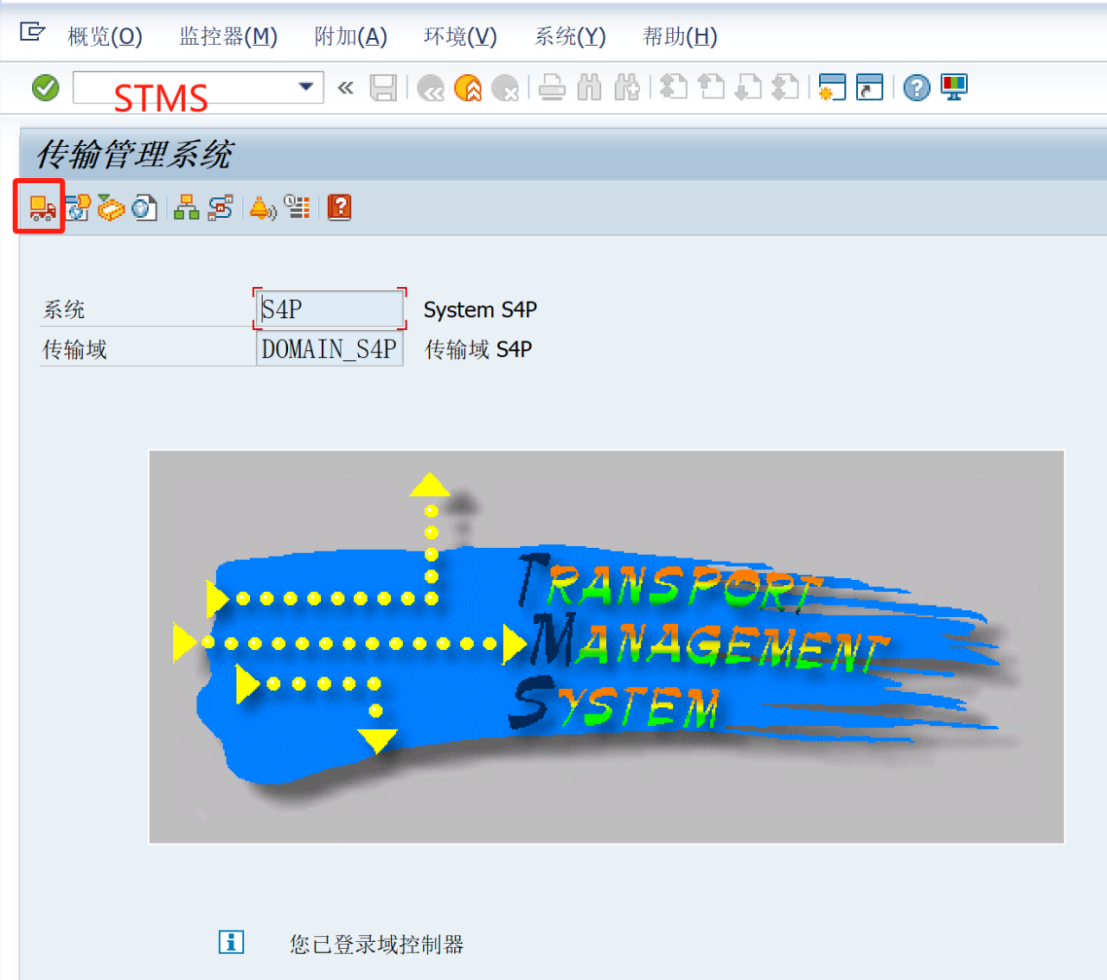Open the 监控器(M) menu
This screenshot has height=980, width=1107.
[x=228, y=36]
